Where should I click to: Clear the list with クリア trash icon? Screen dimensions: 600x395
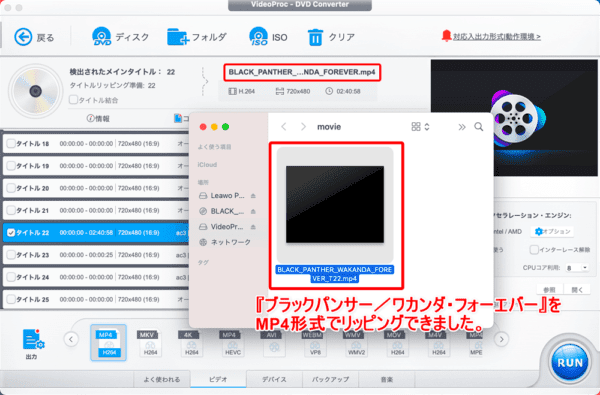[315, 38]
